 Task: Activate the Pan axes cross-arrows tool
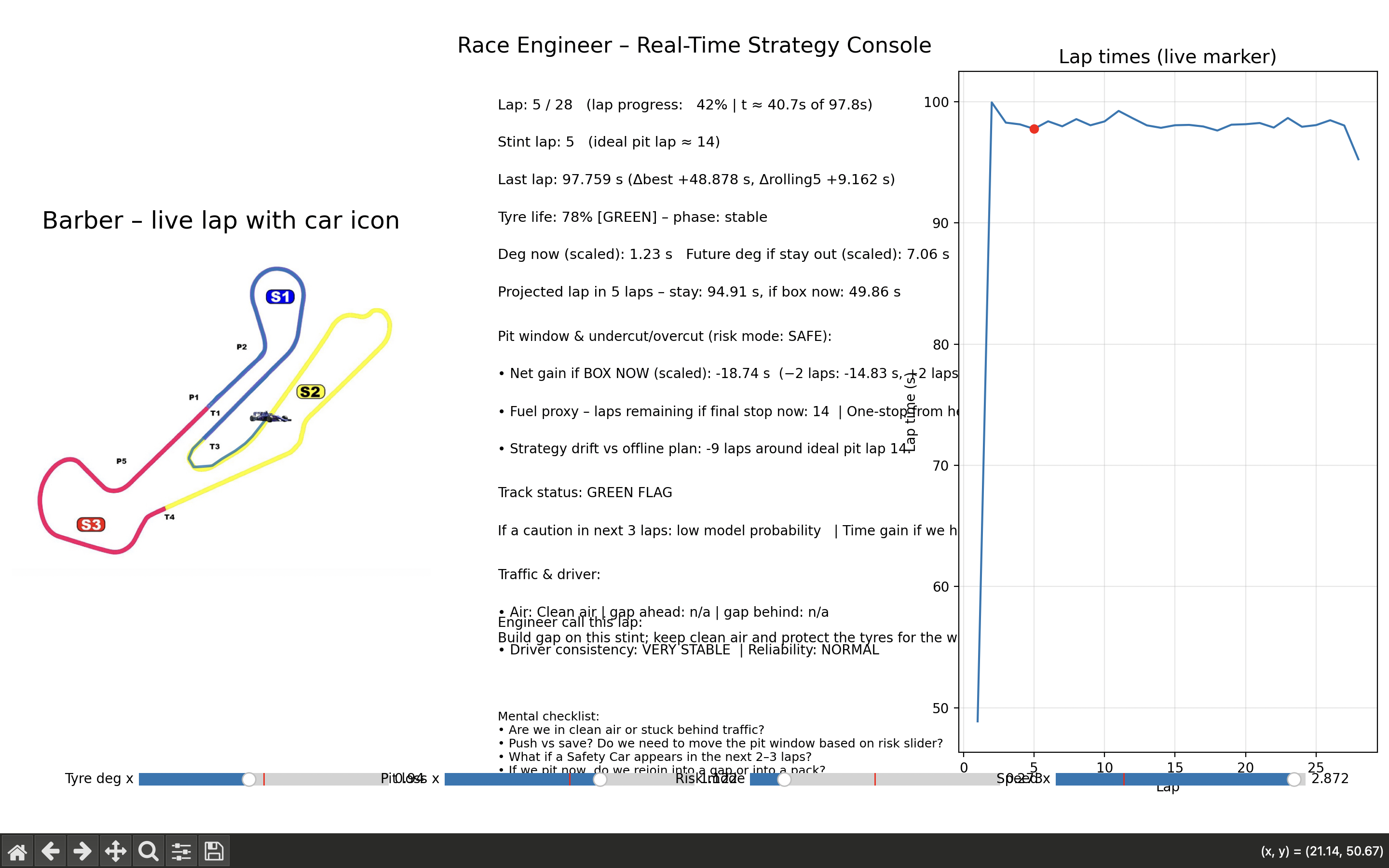point(115,851)
